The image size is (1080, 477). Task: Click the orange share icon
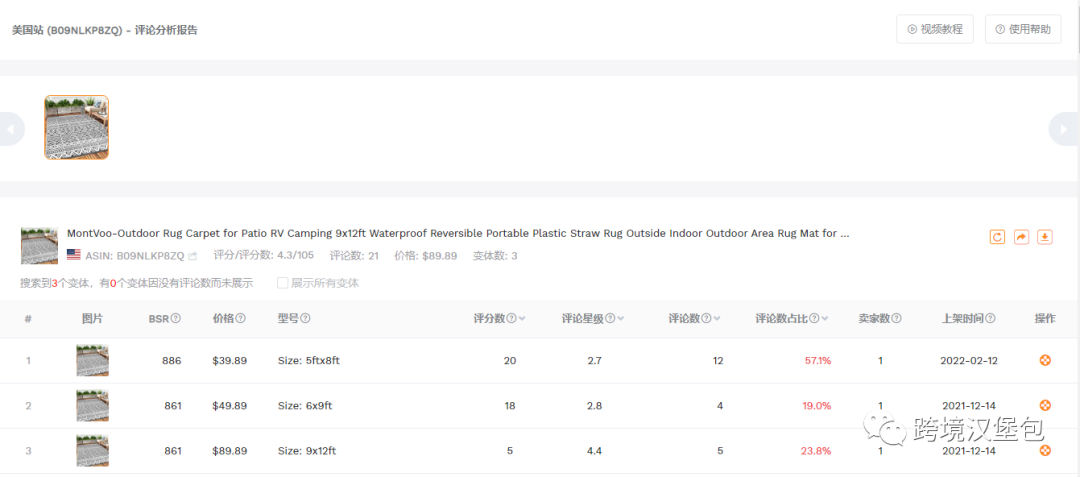point(1021,237)
